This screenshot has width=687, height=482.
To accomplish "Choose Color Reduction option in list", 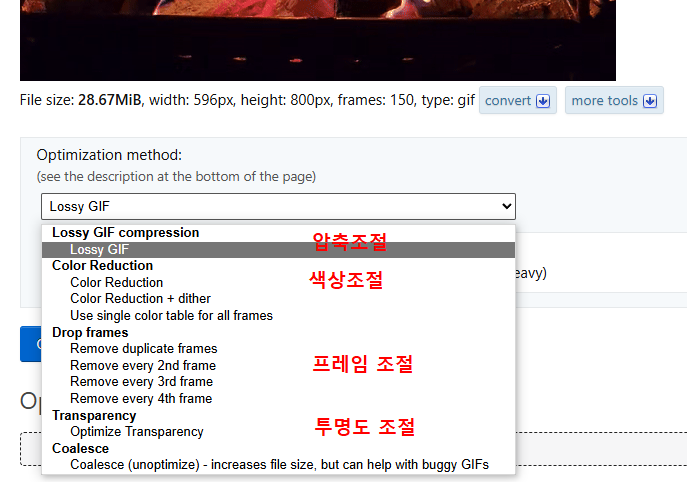I will [x=278, y=283].
